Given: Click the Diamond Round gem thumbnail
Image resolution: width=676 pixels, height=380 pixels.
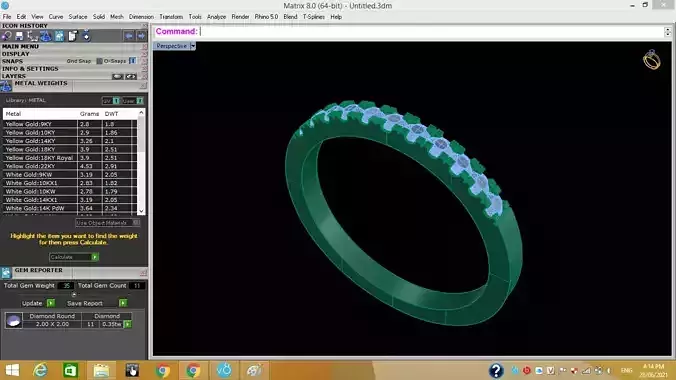Looking at the screenshot, I should (x=13, y=320).
